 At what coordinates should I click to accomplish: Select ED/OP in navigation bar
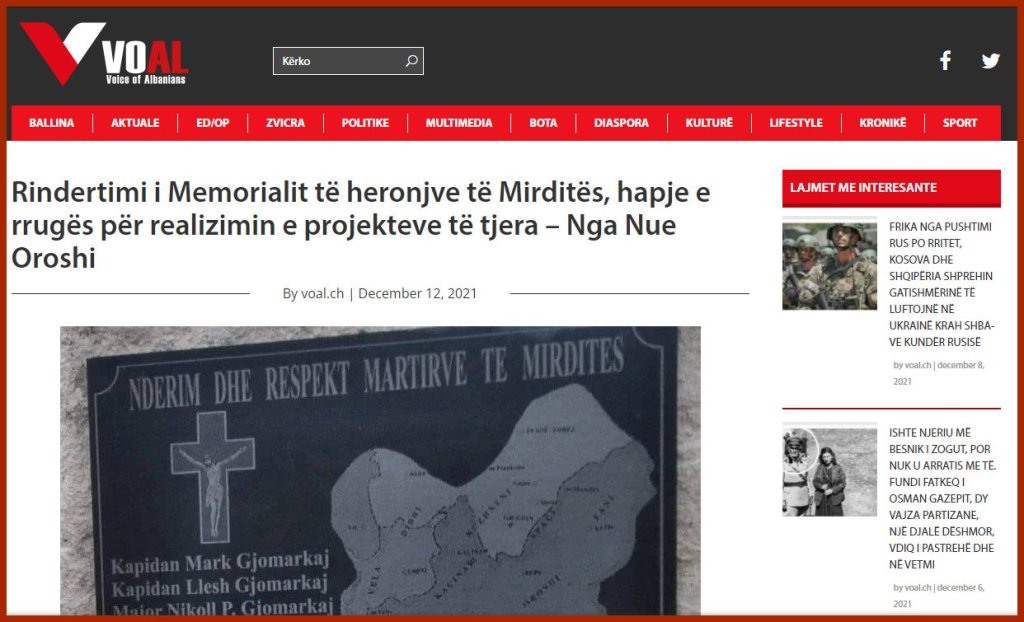(213, 123)
